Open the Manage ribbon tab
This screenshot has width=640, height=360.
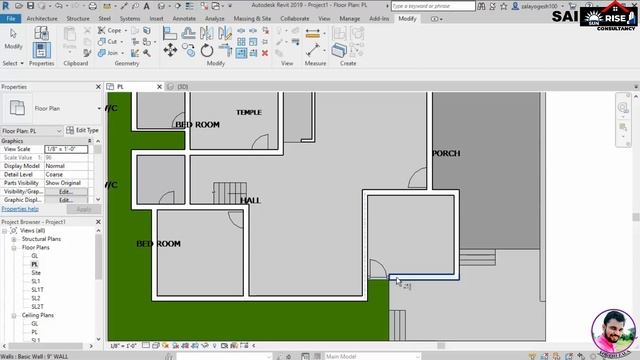point(349,19)
